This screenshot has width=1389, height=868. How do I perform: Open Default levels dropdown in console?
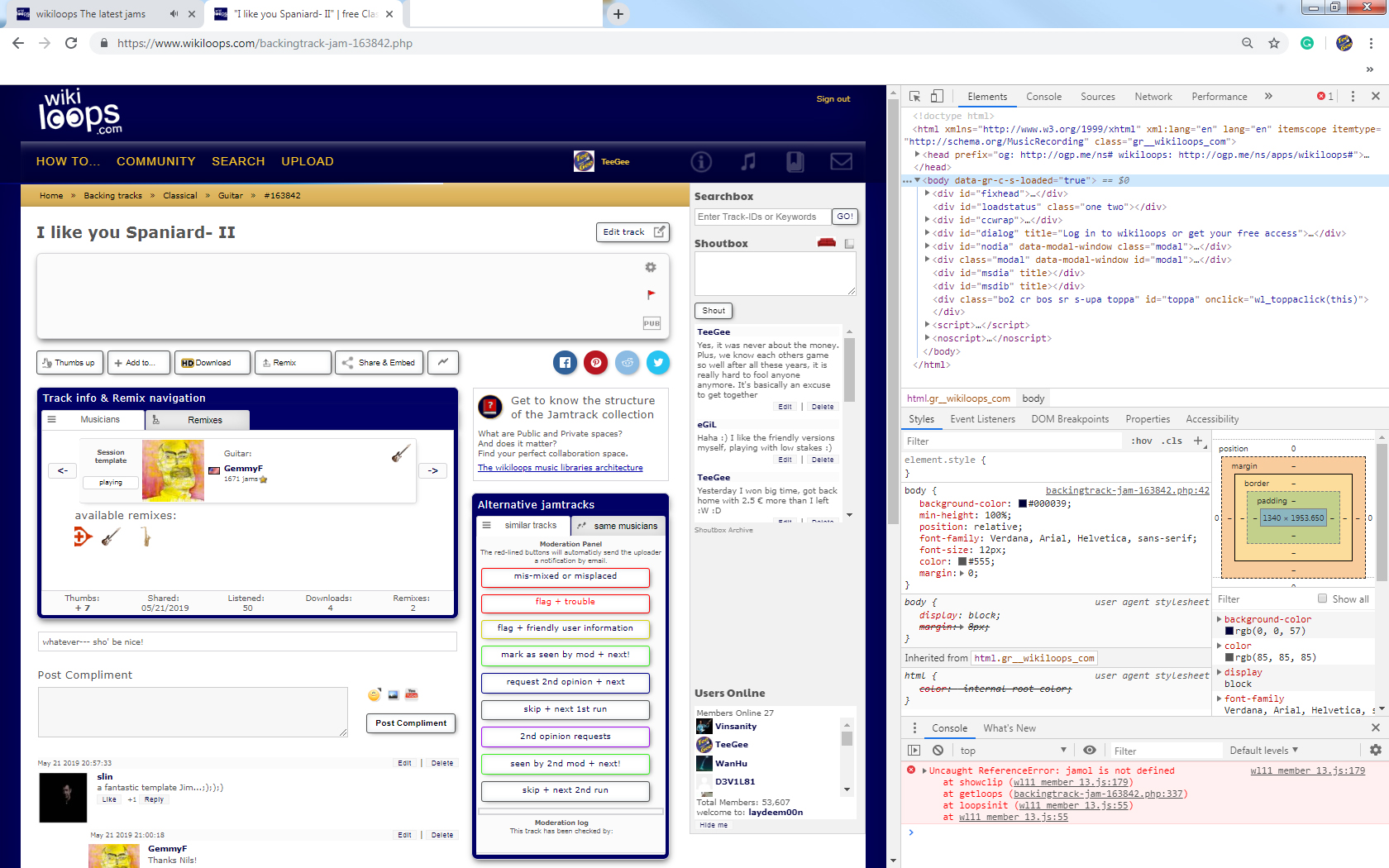[1264, 751]
